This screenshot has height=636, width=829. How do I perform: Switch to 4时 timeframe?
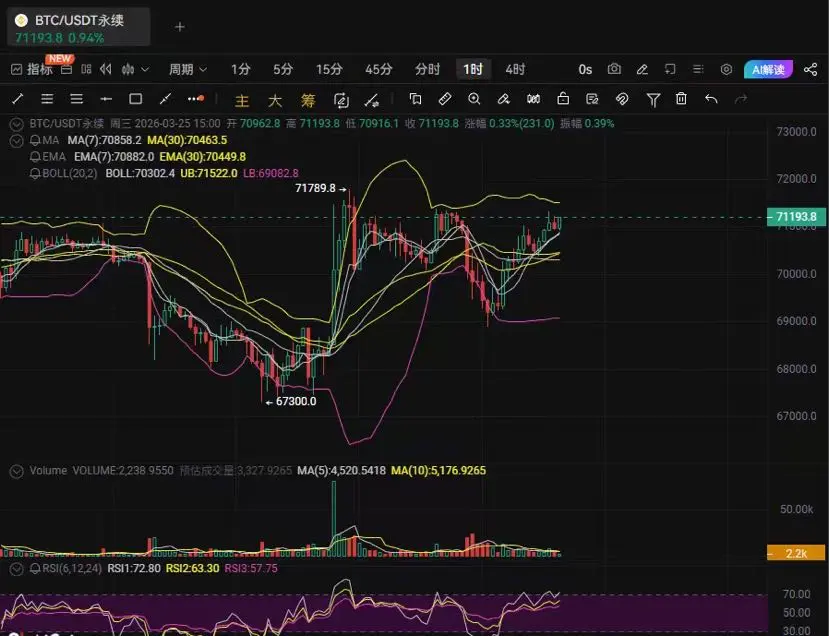coord(515,69)
